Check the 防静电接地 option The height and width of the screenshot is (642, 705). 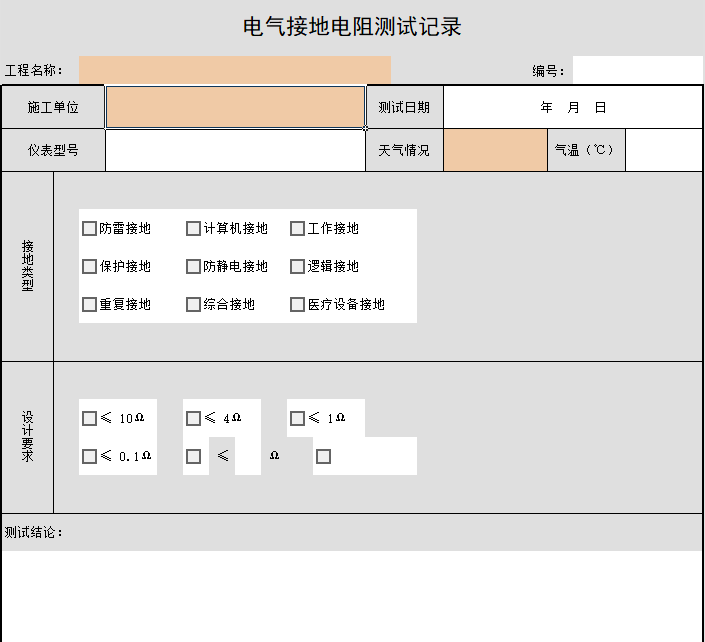193,267
